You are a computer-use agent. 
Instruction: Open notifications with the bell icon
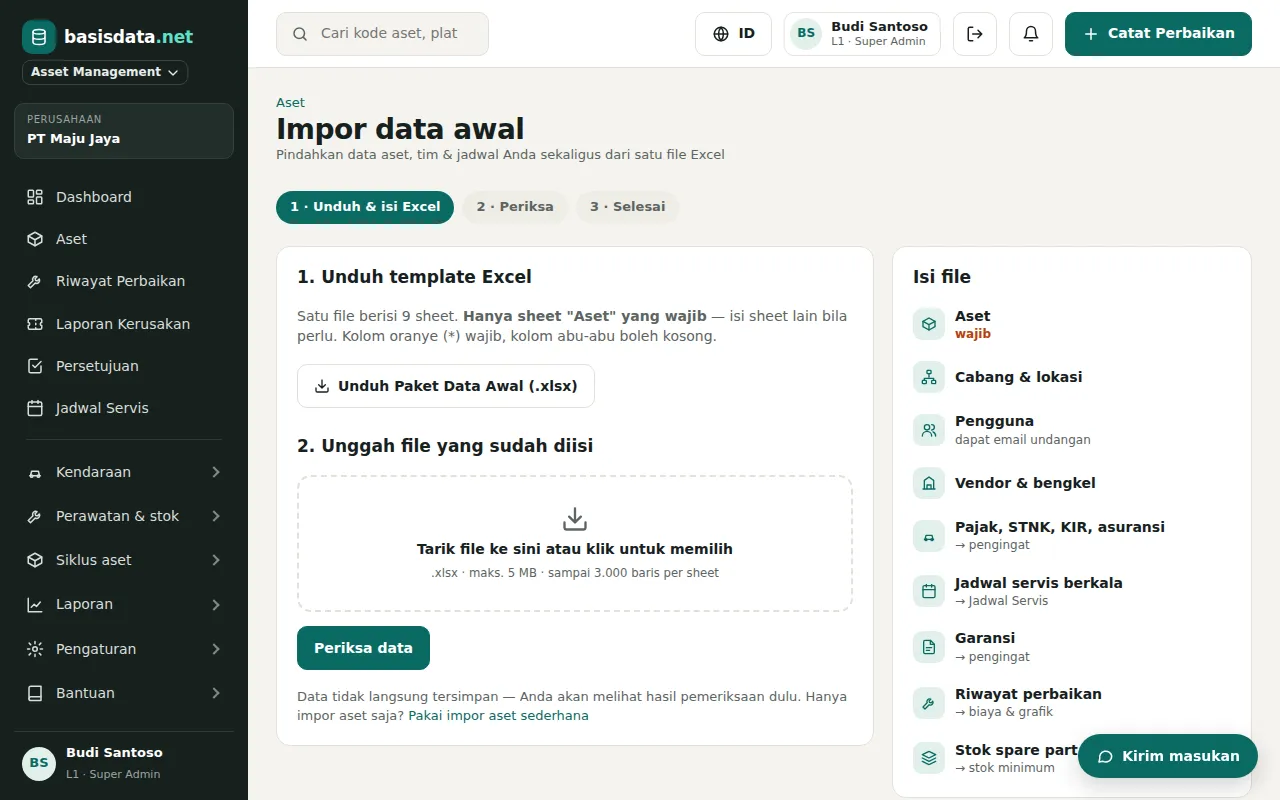[x=1031, y=34]
